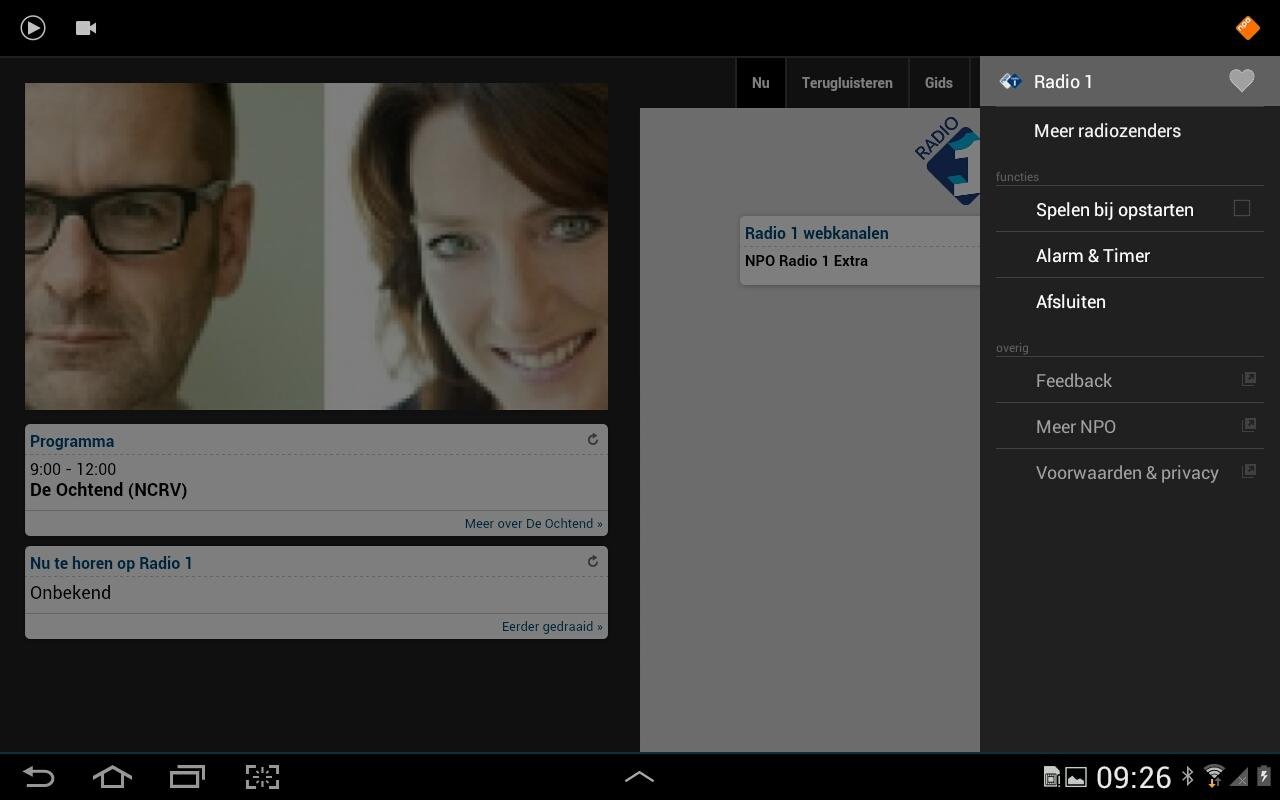
Task: Tap the Radio 1 station logo in menu header
Action: (x=1010, y=81)
